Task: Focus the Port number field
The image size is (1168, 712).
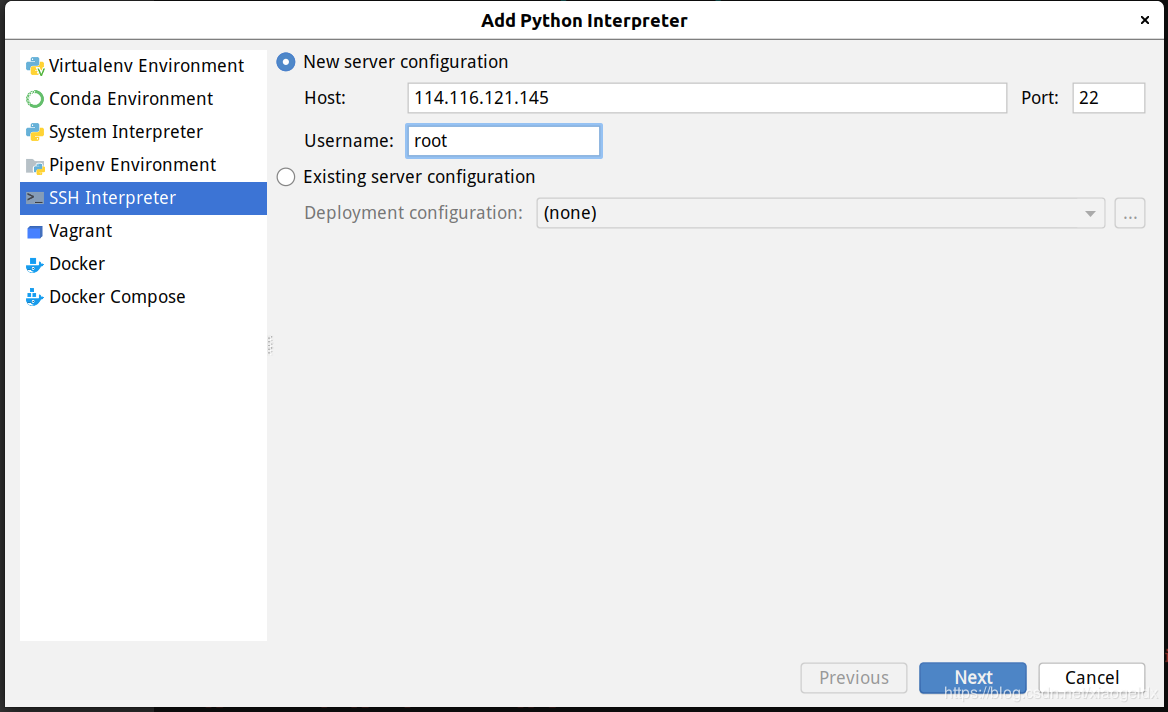Action: [x=1108, y=98]
